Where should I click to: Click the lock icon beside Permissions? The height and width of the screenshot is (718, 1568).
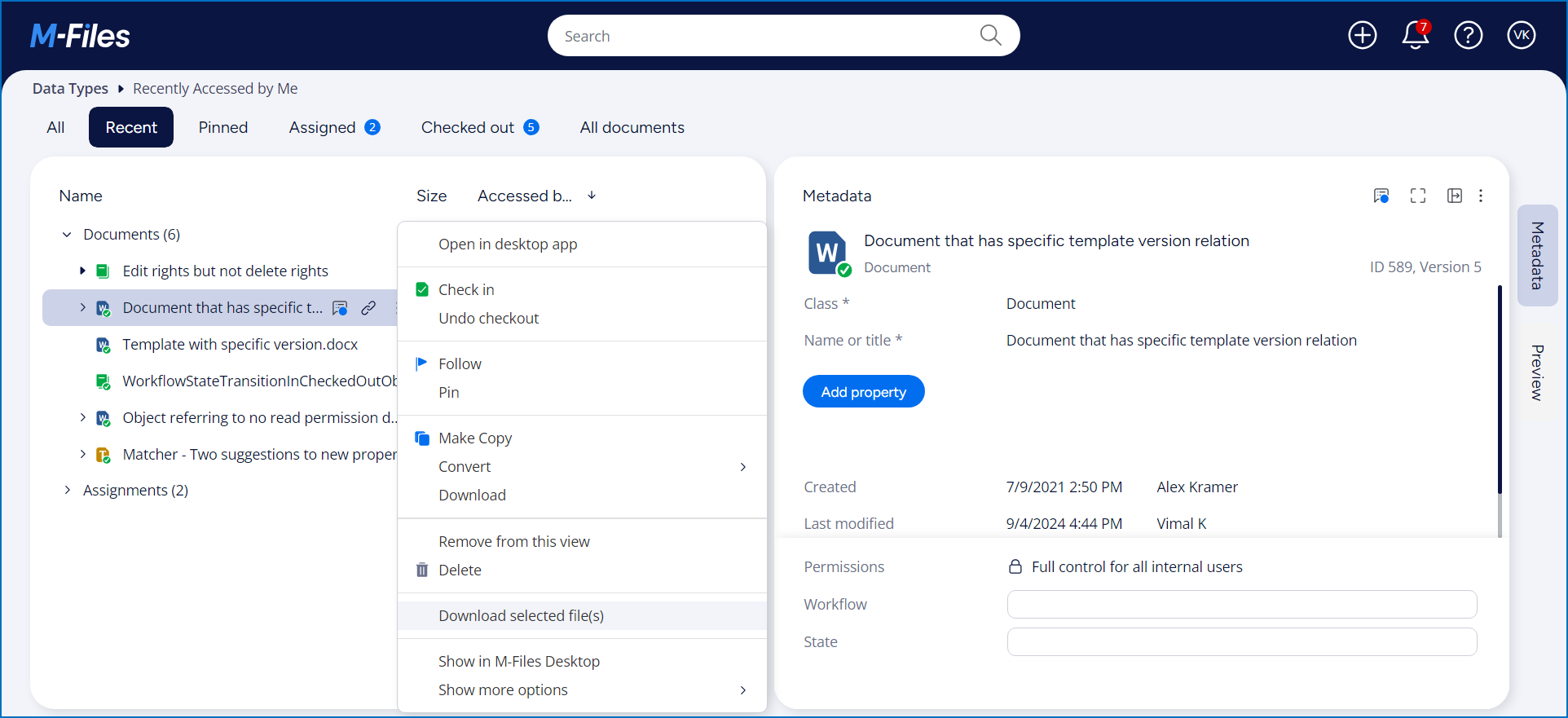click(x=1015, y=566)
